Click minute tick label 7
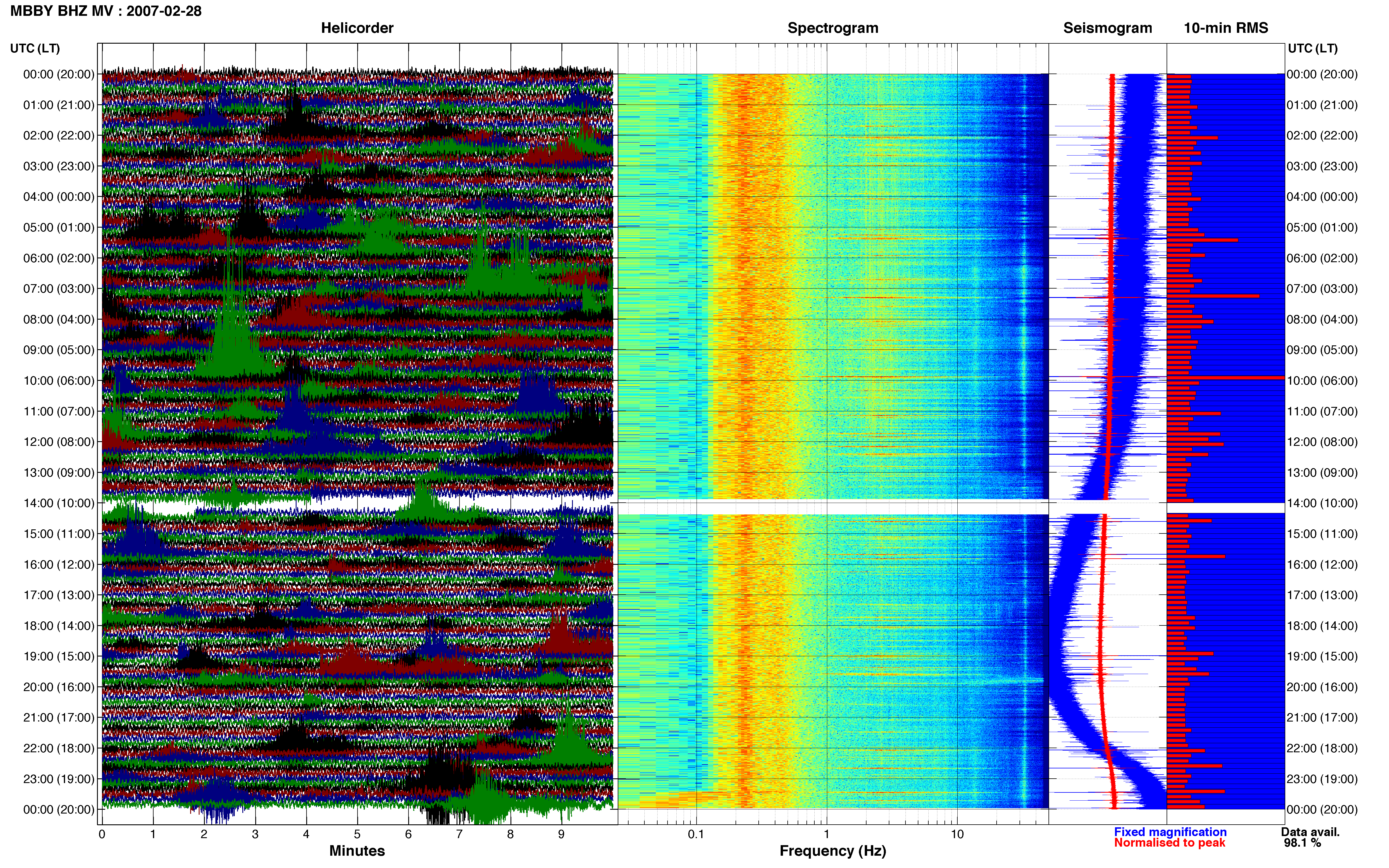 459,835
